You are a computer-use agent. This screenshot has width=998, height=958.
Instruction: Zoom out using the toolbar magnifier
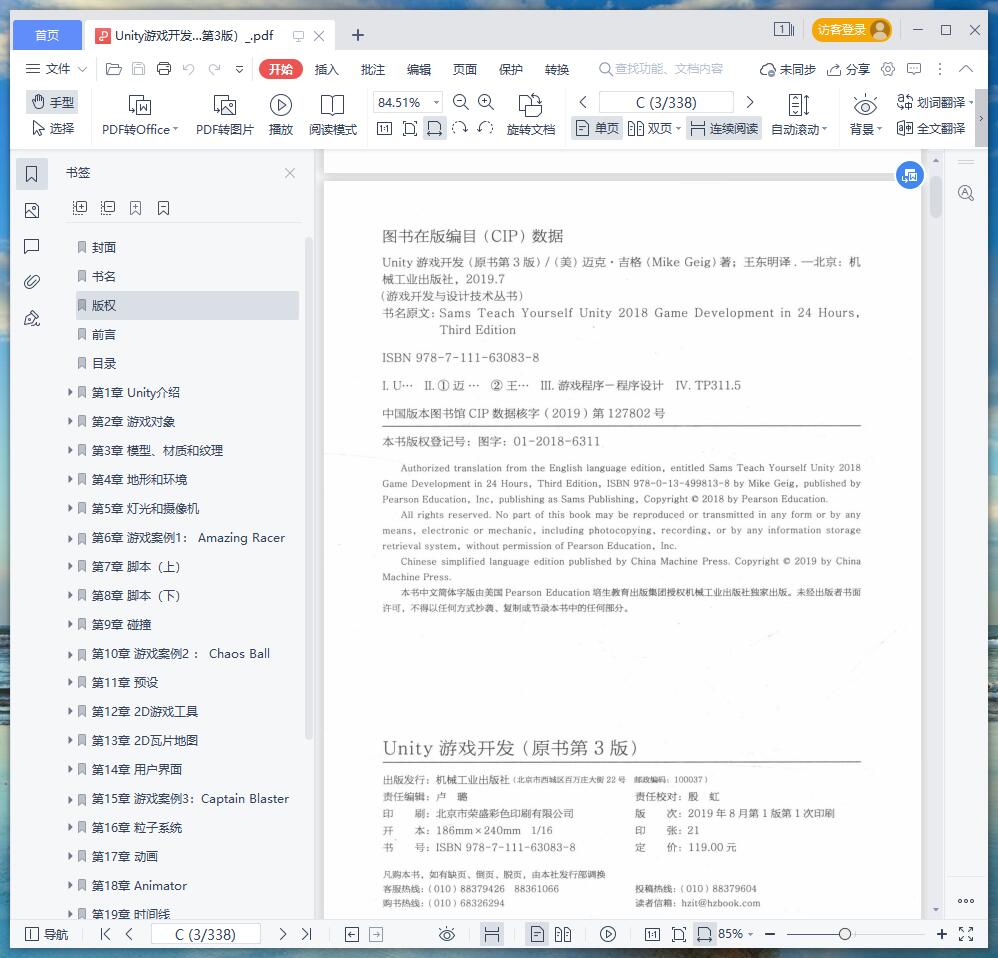460,102
